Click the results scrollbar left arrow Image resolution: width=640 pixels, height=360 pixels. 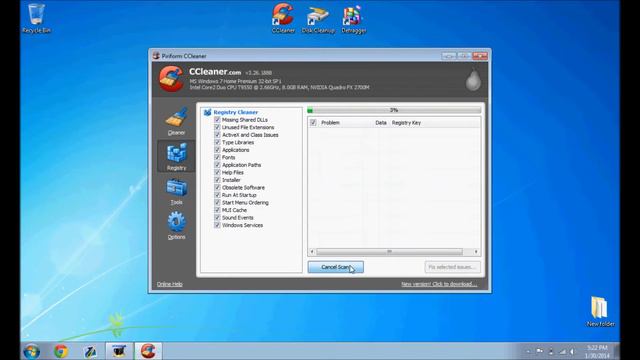point(313,252)
